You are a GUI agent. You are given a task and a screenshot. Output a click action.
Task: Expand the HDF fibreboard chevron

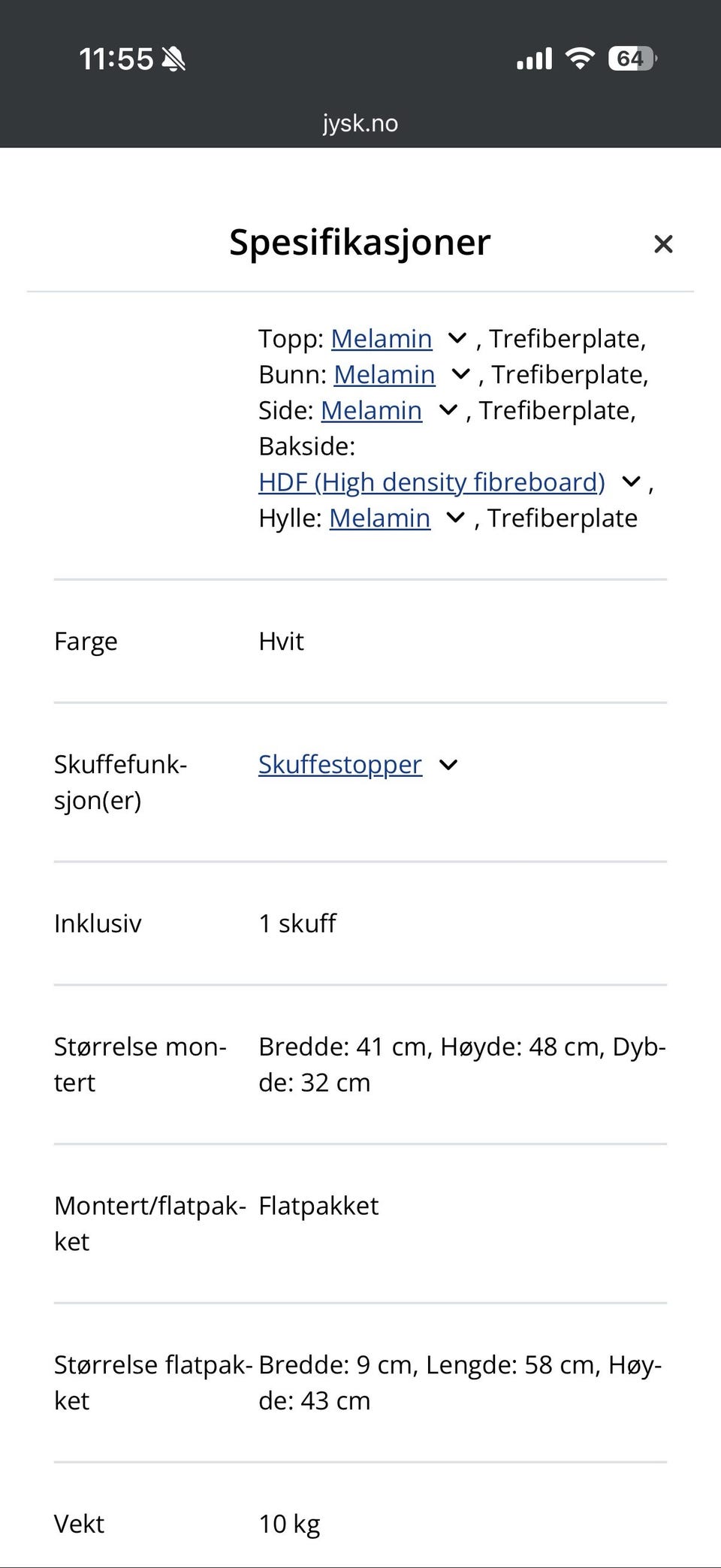(x=631, y=481)
